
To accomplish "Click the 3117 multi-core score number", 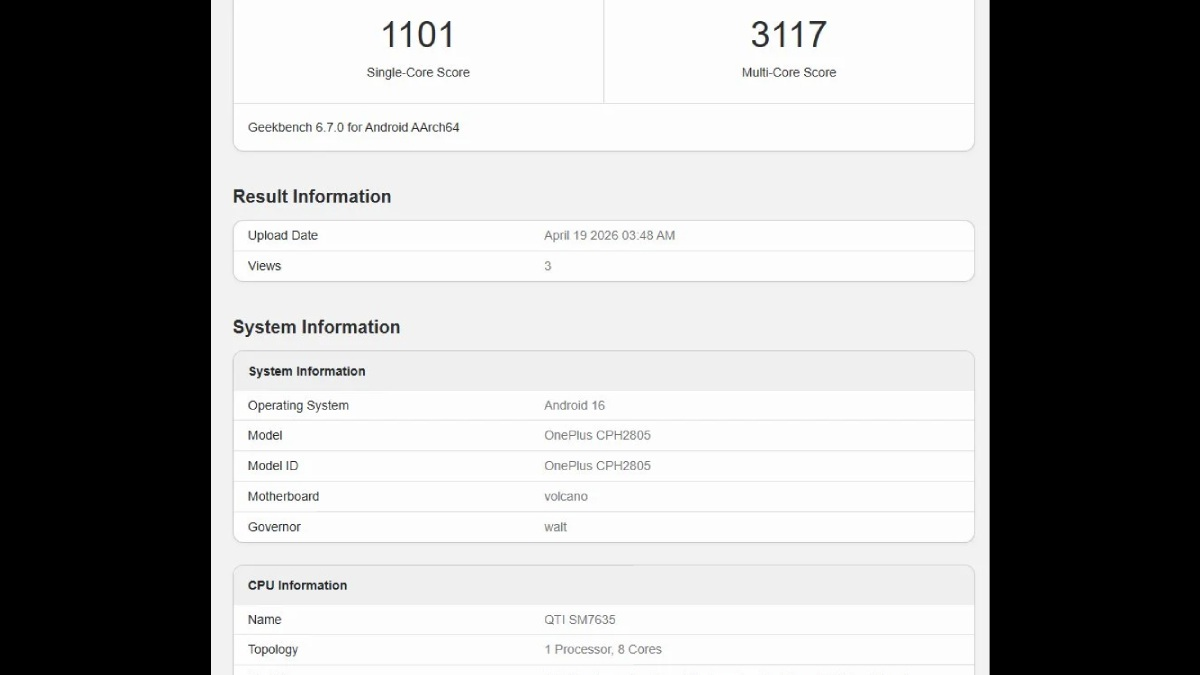I will (x=788, y=35).
